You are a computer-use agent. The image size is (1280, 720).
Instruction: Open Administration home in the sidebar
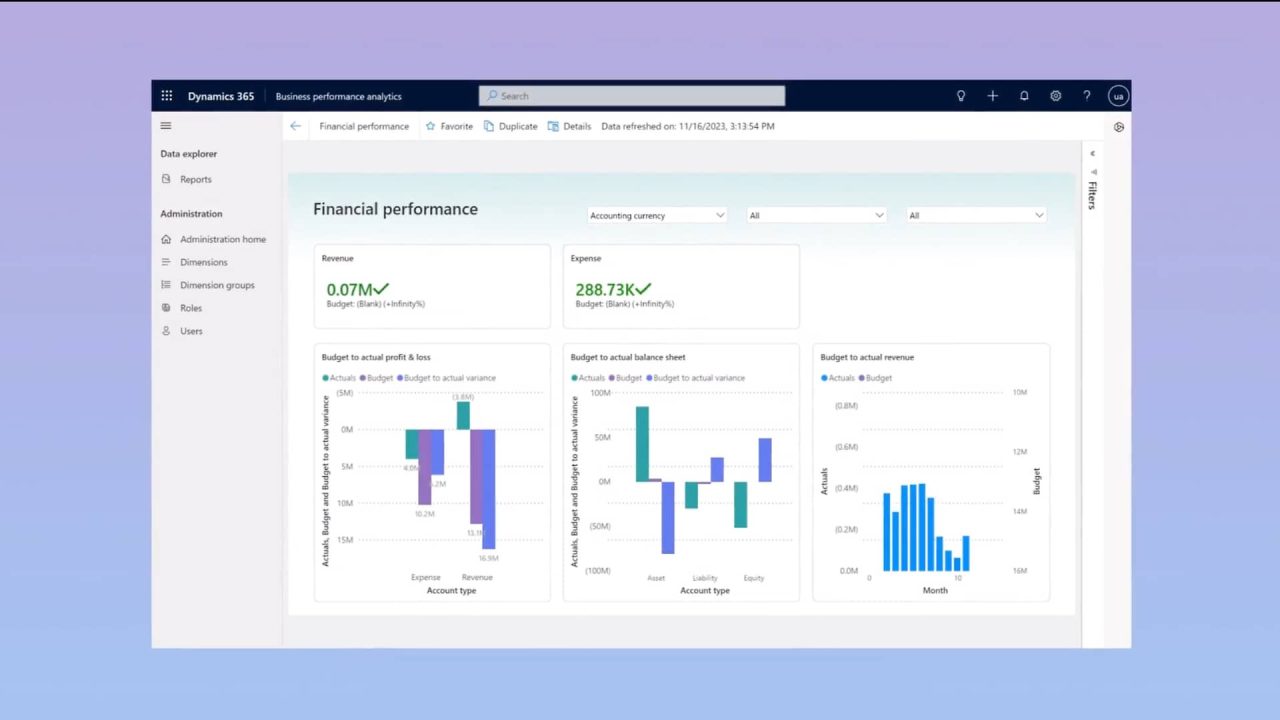pos(222,239)
